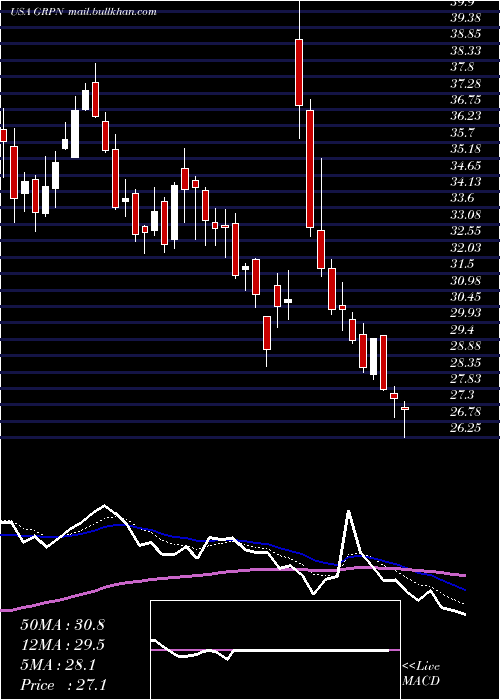Select the 37.8 price axis label
The height and width of the screenshot is (700, 500).
[462, 67]
